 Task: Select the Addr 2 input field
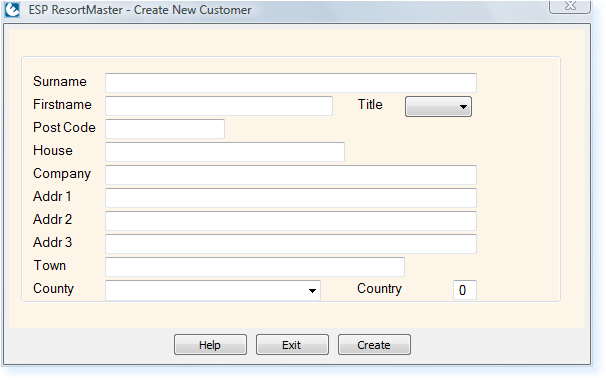pos(291,221)
